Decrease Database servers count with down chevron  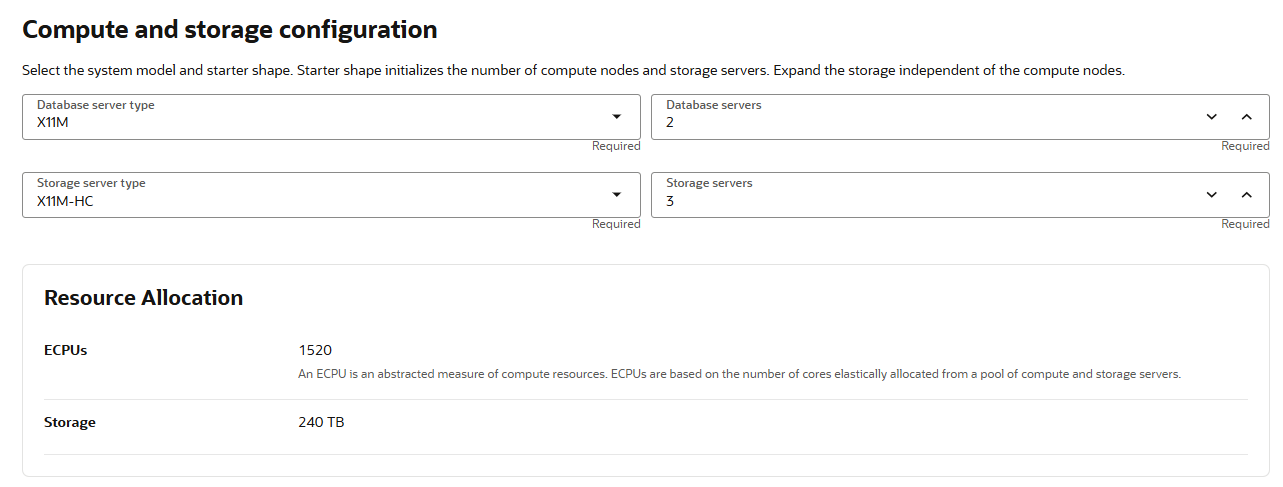coord(1212,117)
